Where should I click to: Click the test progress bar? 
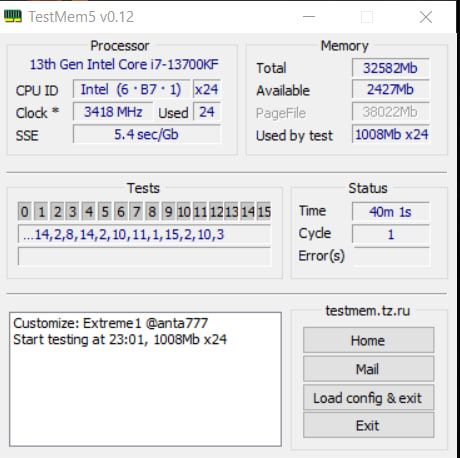coord(144,256)
